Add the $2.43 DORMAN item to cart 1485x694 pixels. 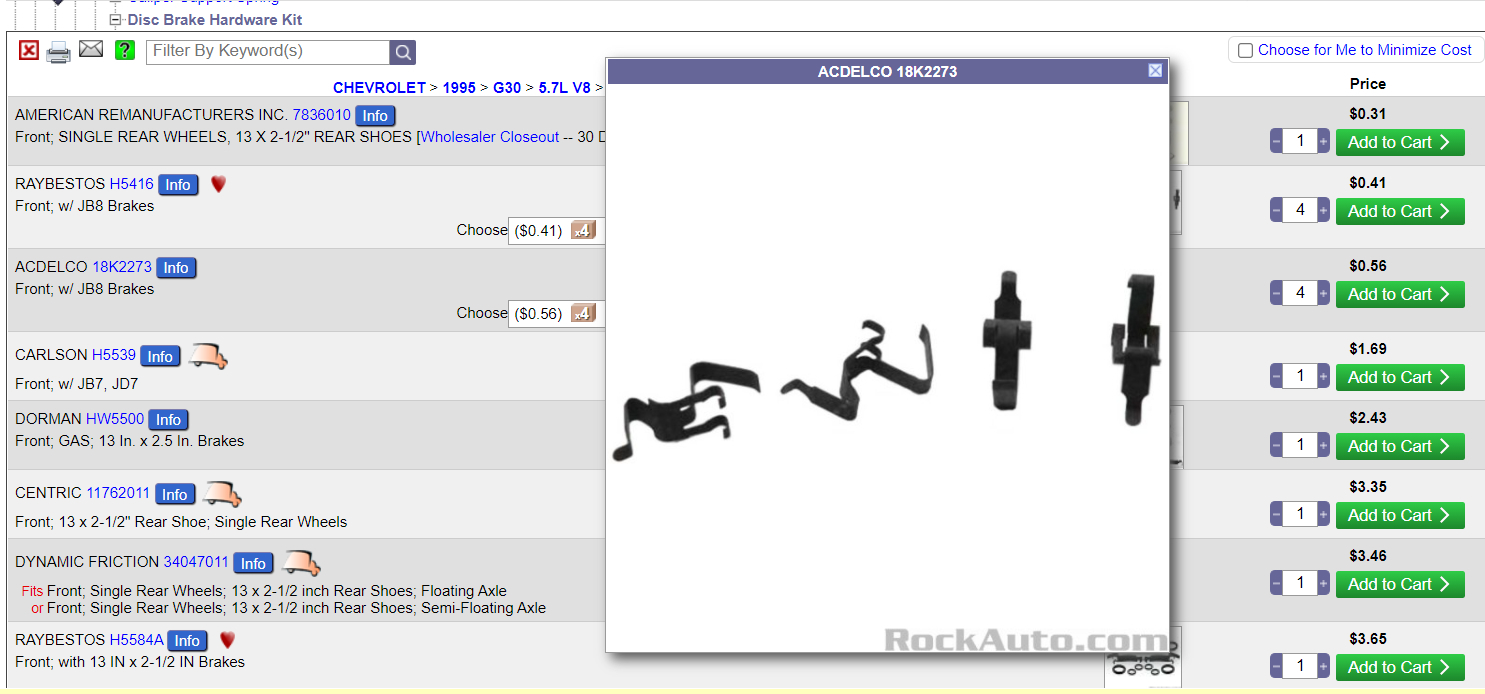(1400, 446)
